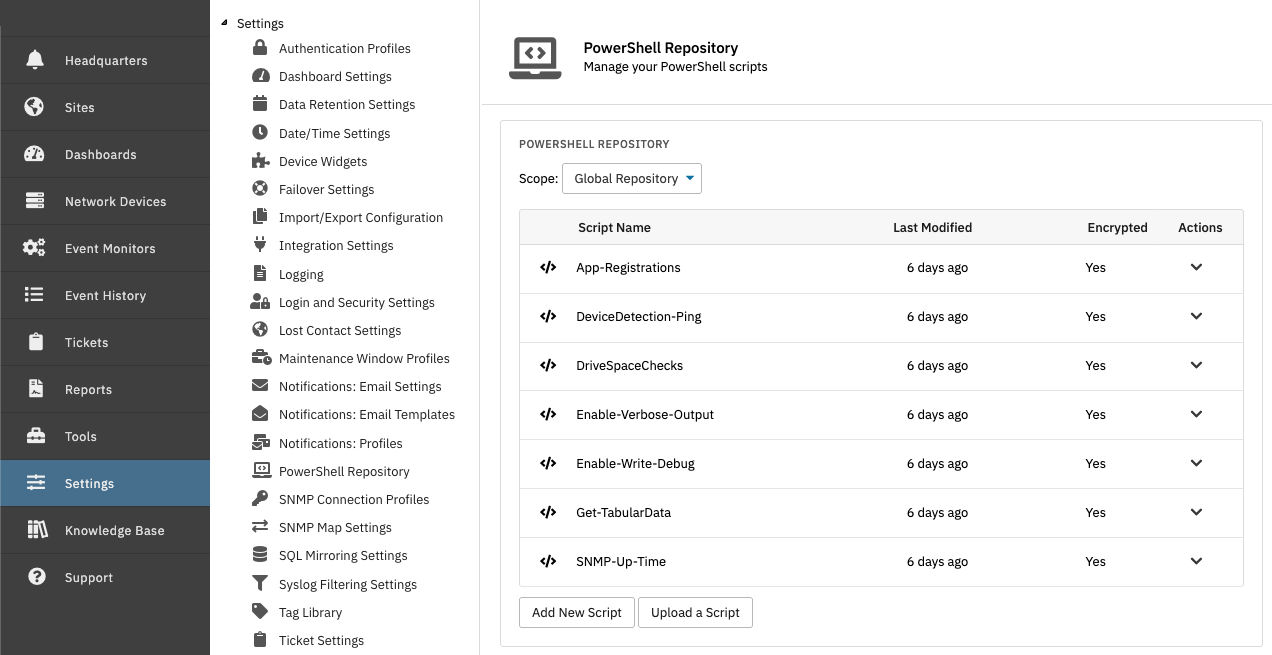Viewport: 1272px width, 655px height.
Task: Click the SNMP-Up-Time script code icon
Action: click(548, 562)
